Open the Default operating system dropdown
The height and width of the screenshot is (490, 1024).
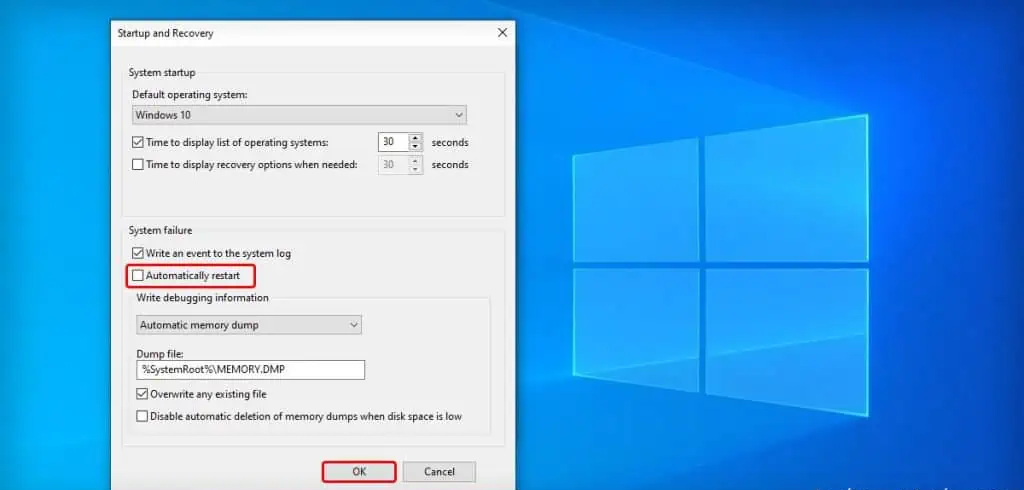click(x=299, y=115)
